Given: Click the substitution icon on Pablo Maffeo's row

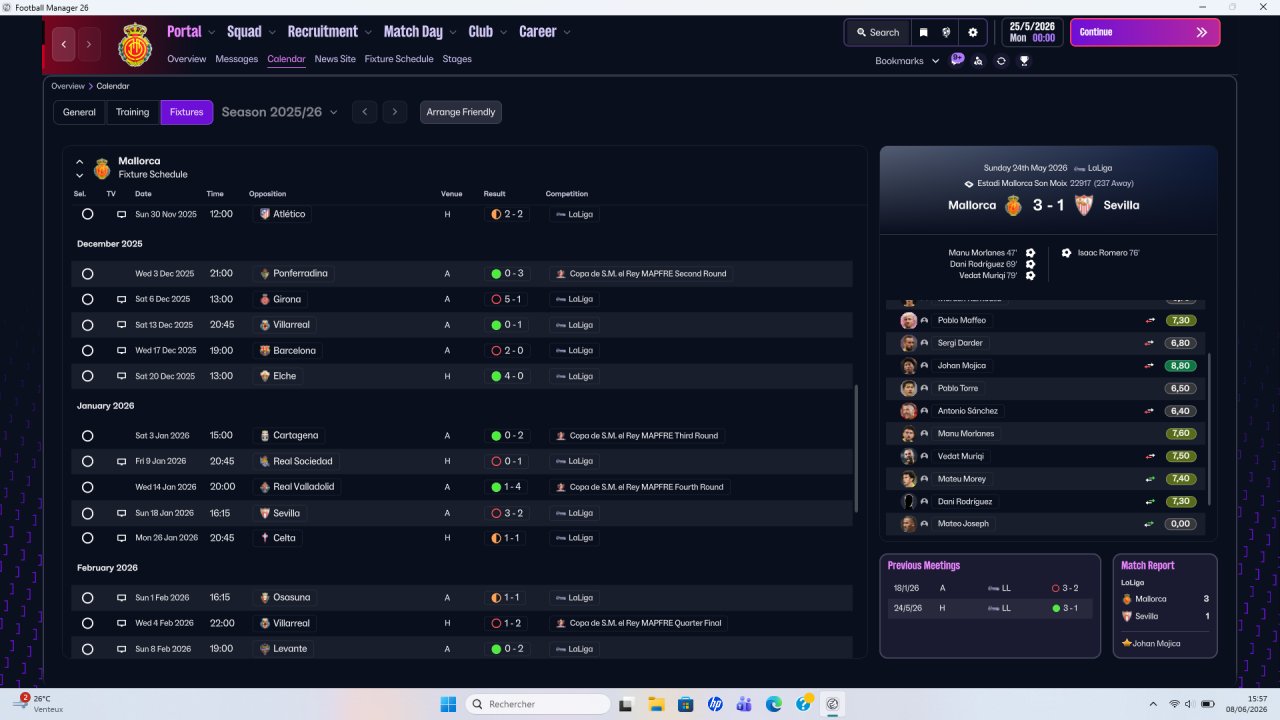Looking at the screenshot, I should [1150, 320].
